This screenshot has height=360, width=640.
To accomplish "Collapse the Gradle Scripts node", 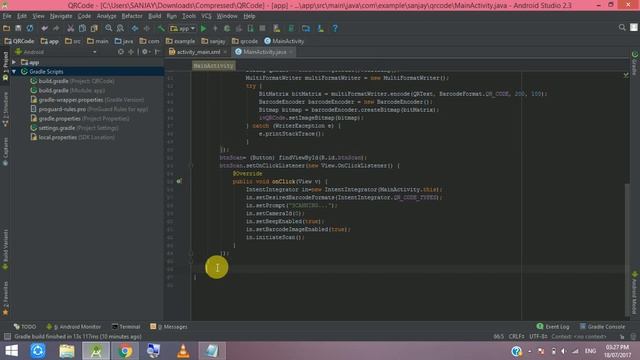I will pos(14,71).
